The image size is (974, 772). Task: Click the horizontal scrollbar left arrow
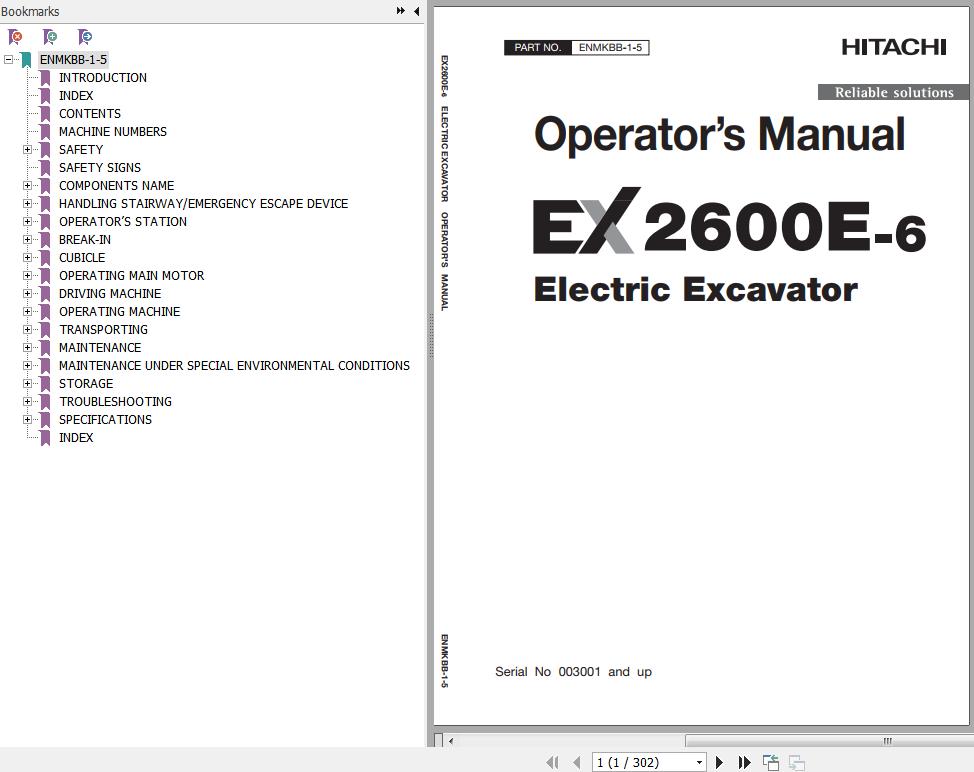451,740
